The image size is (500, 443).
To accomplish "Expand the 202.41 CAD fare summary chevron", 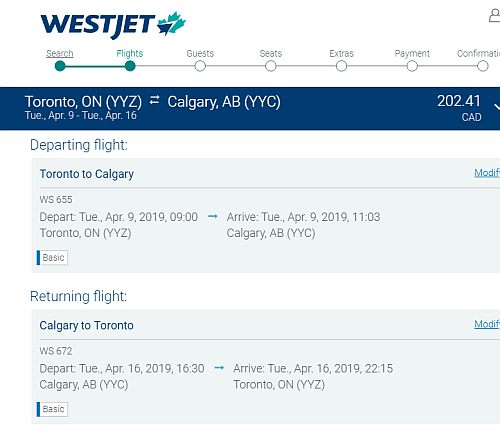I will pos(497,106).
